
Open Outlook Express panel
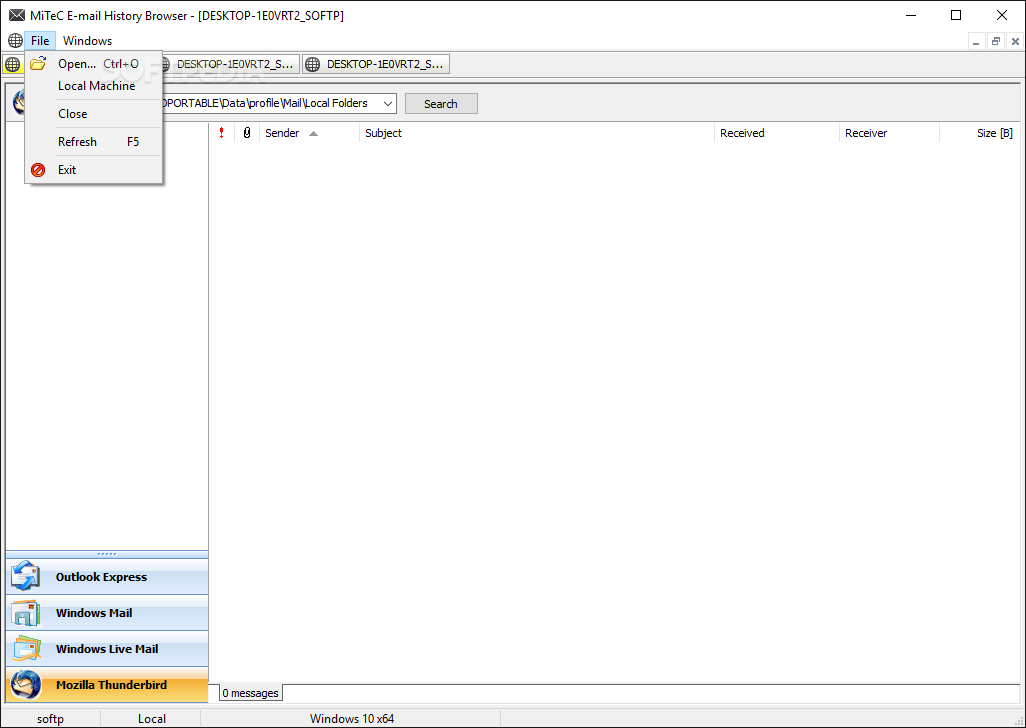(x=107, y=577)
